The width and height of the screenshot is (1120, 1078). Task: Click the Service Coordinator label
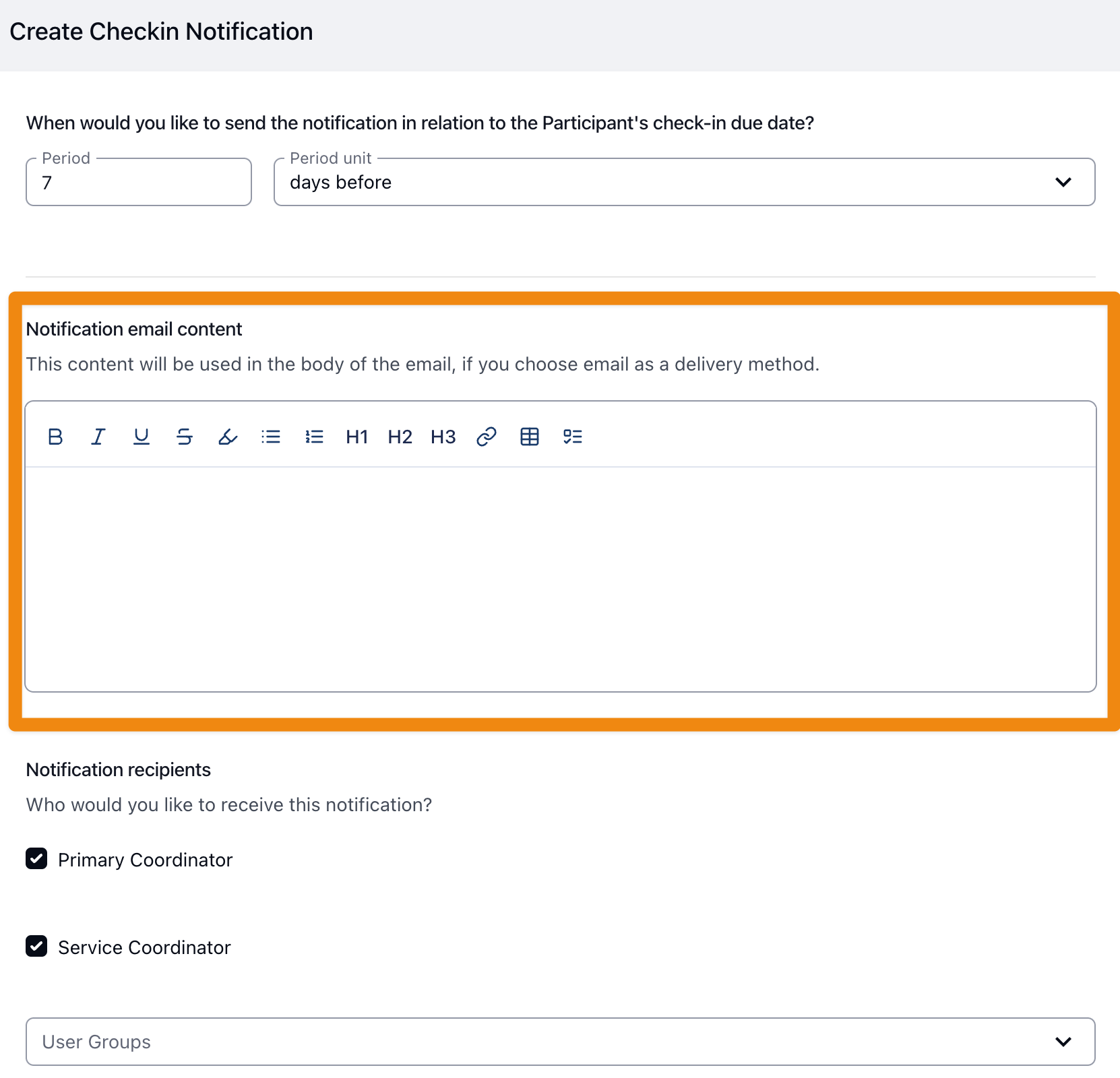[144, 947]
